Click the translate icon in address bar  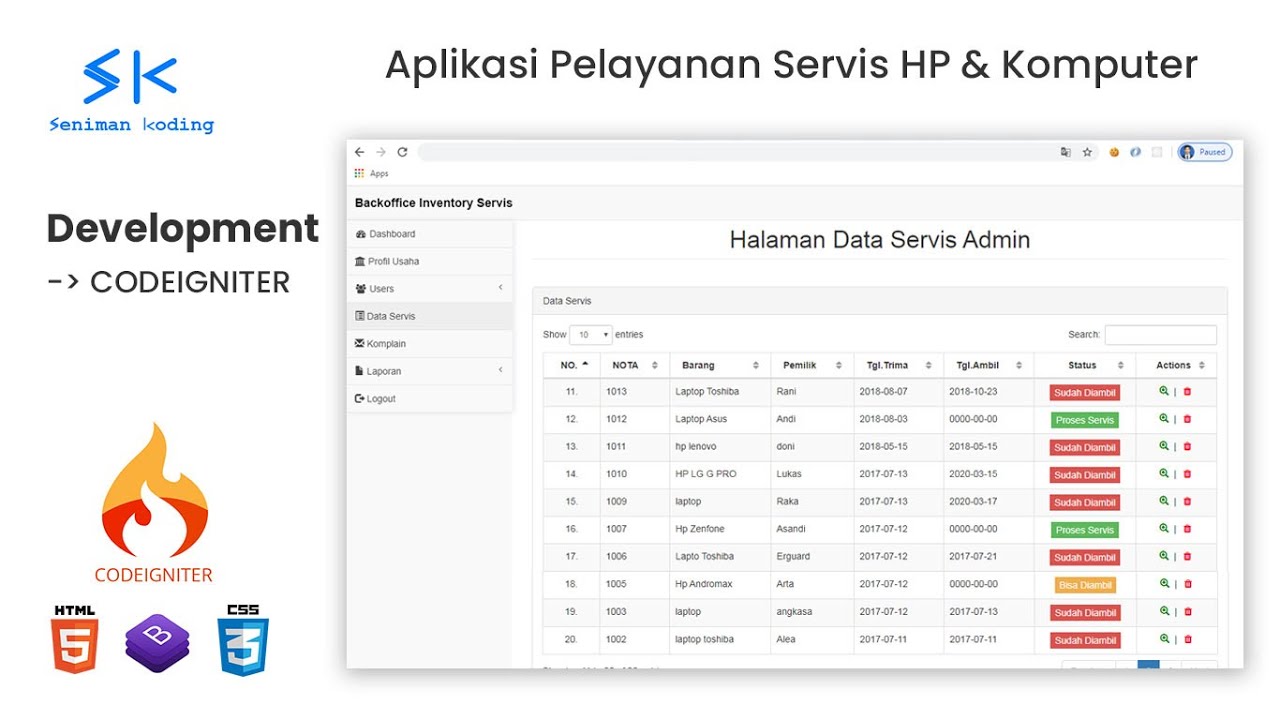click(1066, 152)
